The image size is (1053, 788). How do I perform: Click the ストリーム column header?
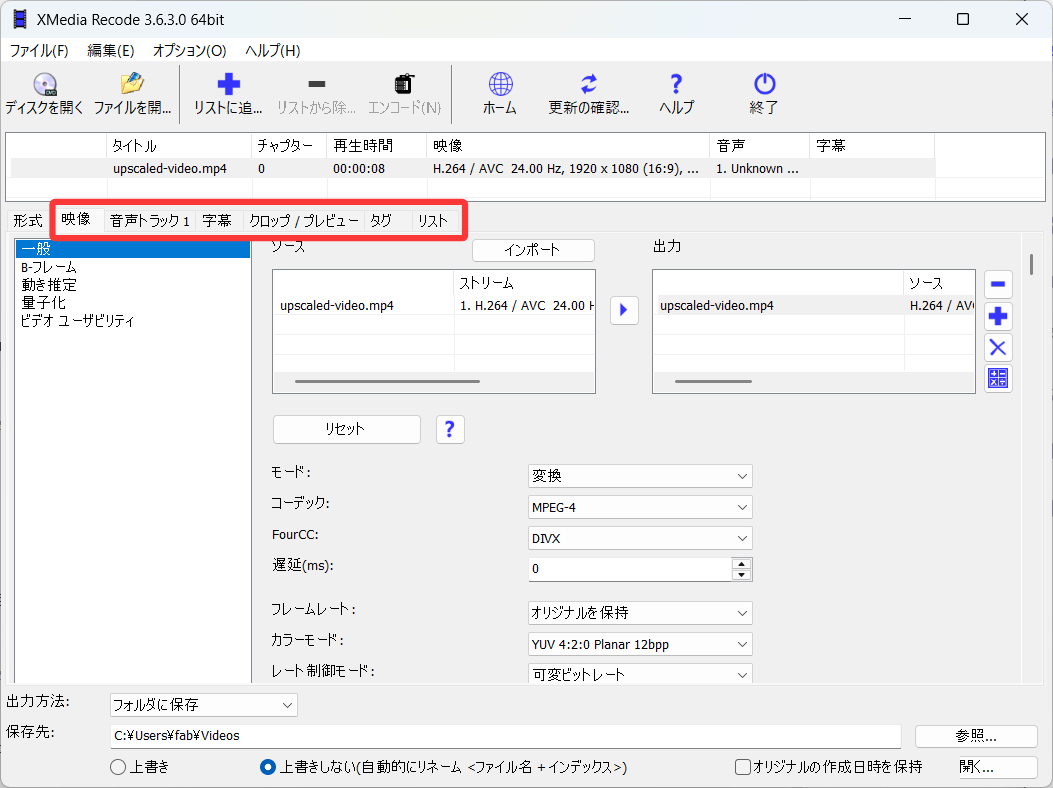coord(524,283)
